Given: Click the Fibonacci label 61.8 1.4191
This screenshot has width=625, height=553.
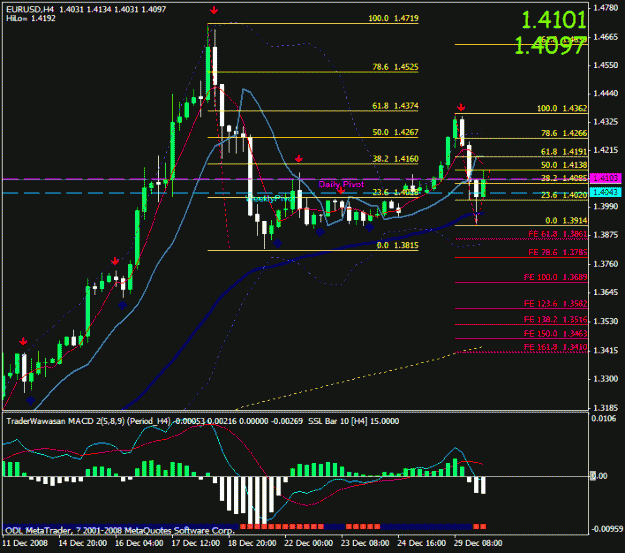Looking at the screenshot, I should (x=564, y=152).
